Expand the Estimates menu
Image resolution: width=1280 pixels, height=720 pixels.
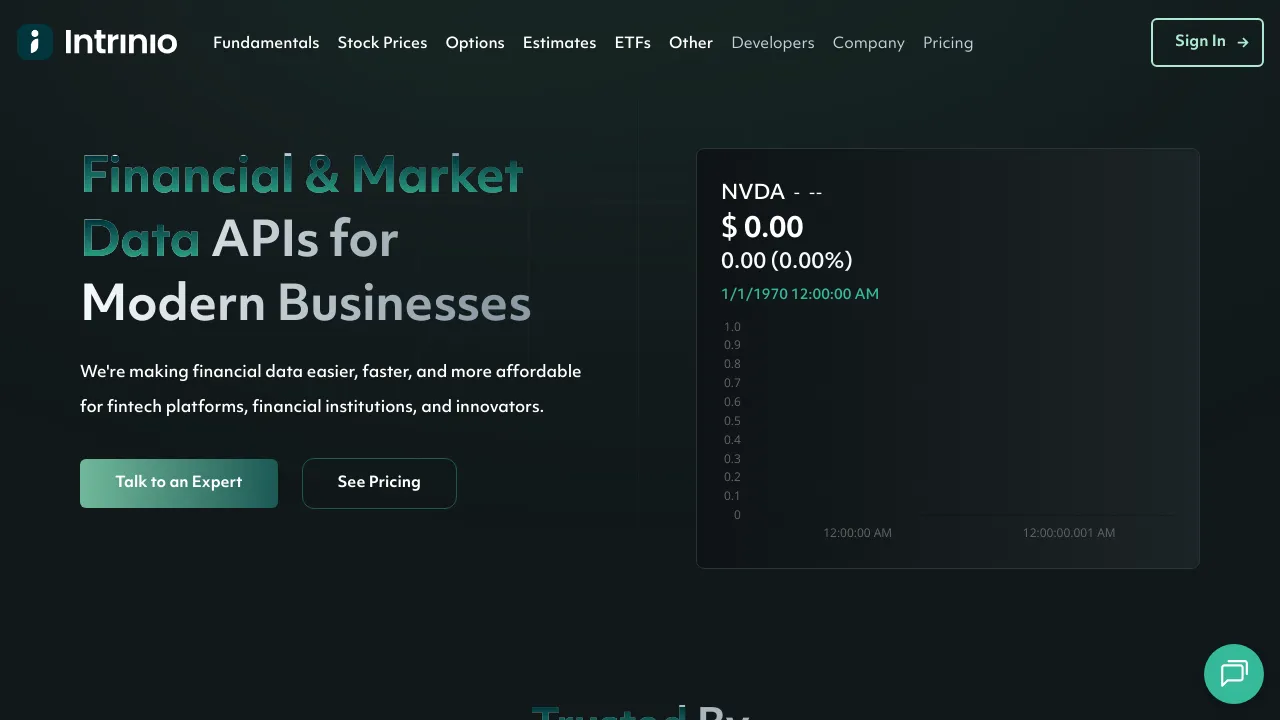click(559, 43)
